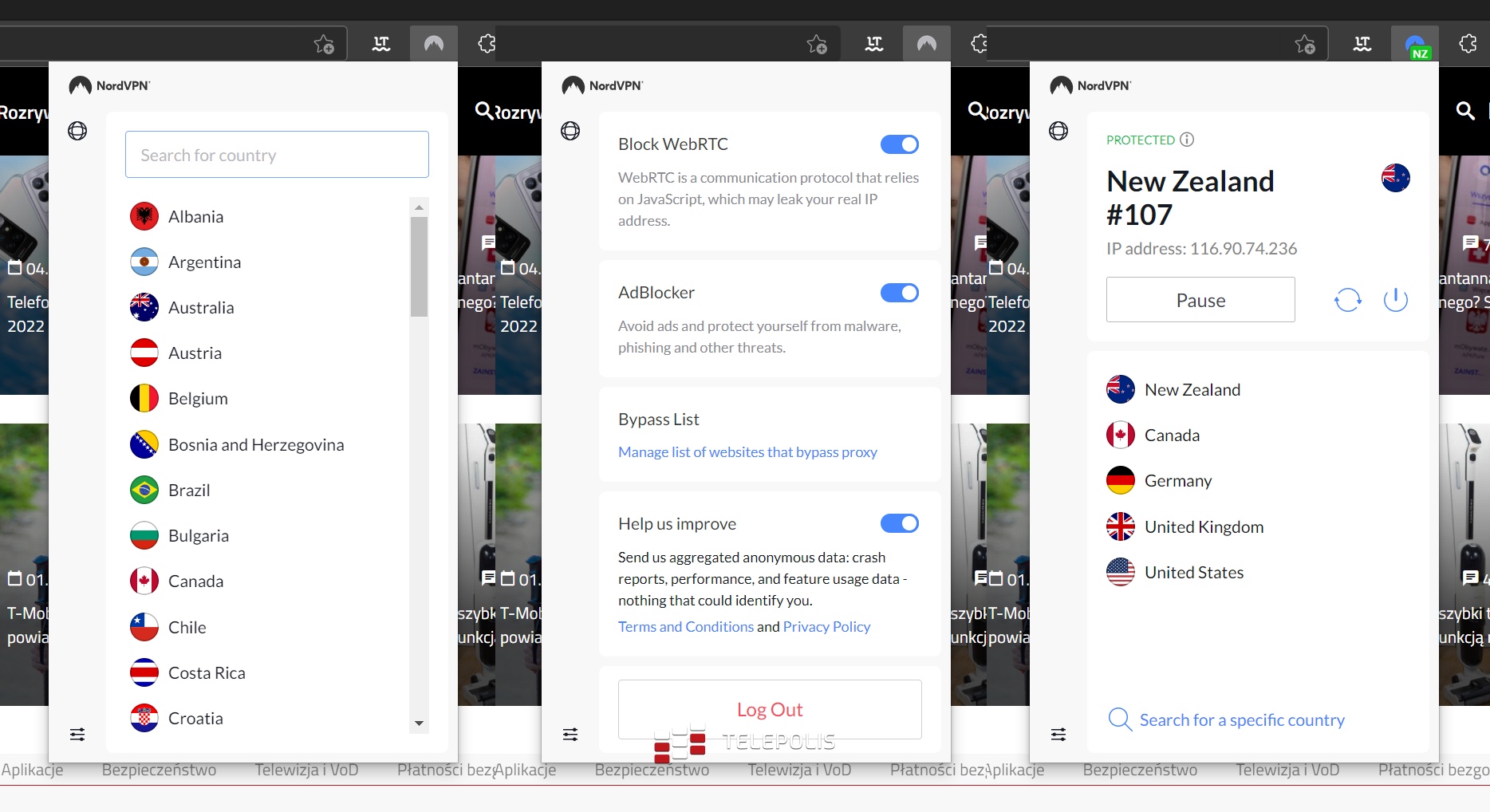Open the NordVPN extension icon with NZ badge
This screenshot has width=1490, height=812.
click(1415, 45)
